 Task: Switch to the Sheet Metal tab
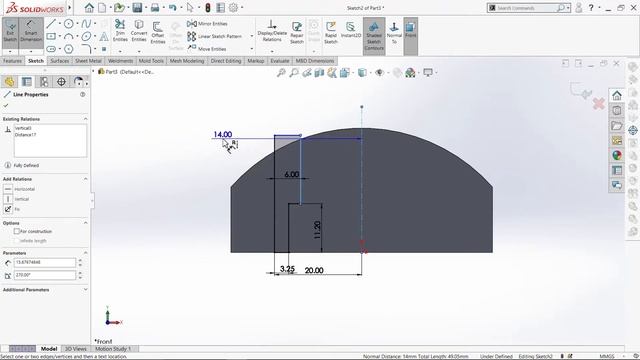coord(88,61)
